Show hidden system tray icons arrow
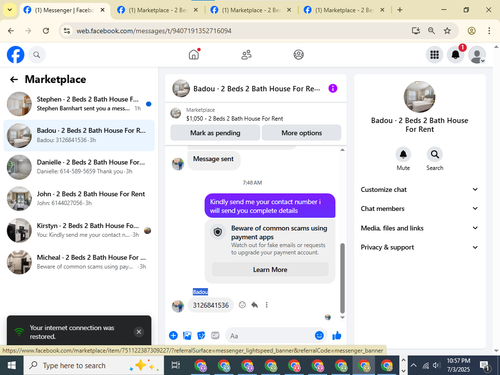The width and height of the screenshot is (500, 375). (414, 365)
